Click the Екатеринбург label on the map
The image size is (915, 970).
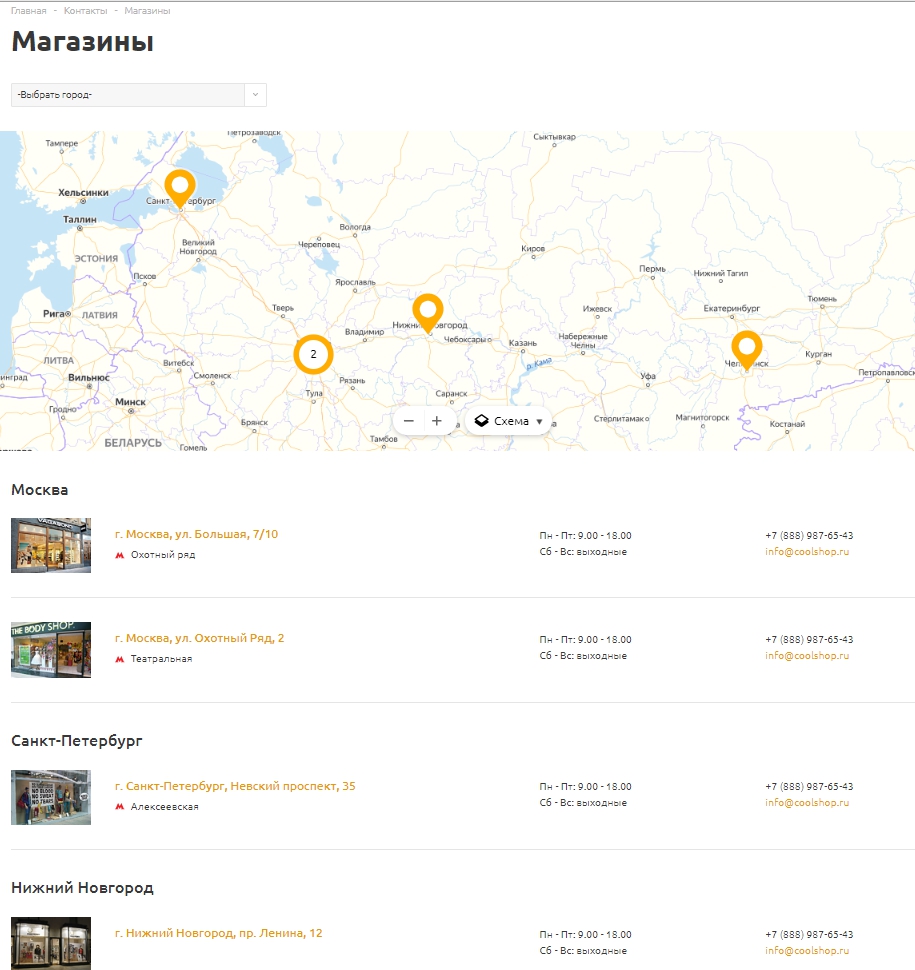732,308
